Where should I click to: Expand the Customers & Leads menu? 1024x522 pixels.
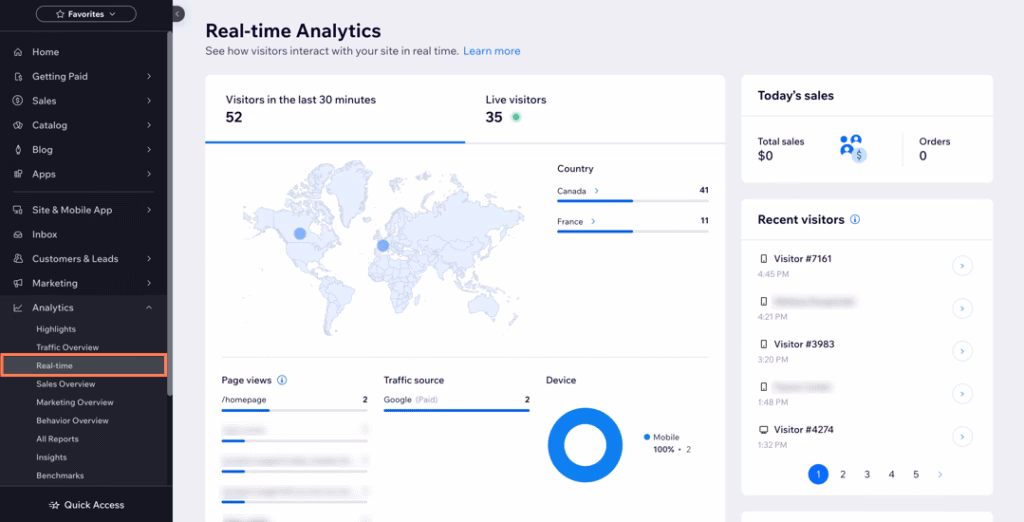pyautogui.click(x=149, y=259)
